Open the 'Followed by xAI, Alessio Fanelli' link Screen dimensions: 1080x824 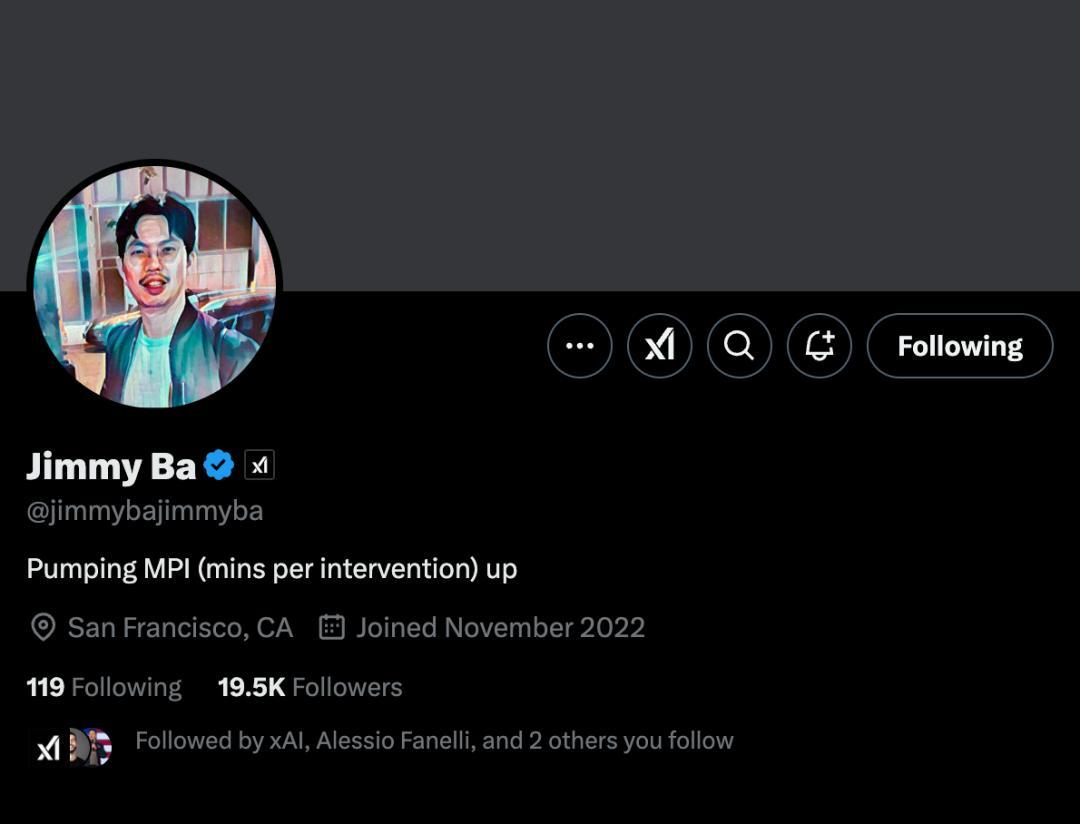click(434, 741)
